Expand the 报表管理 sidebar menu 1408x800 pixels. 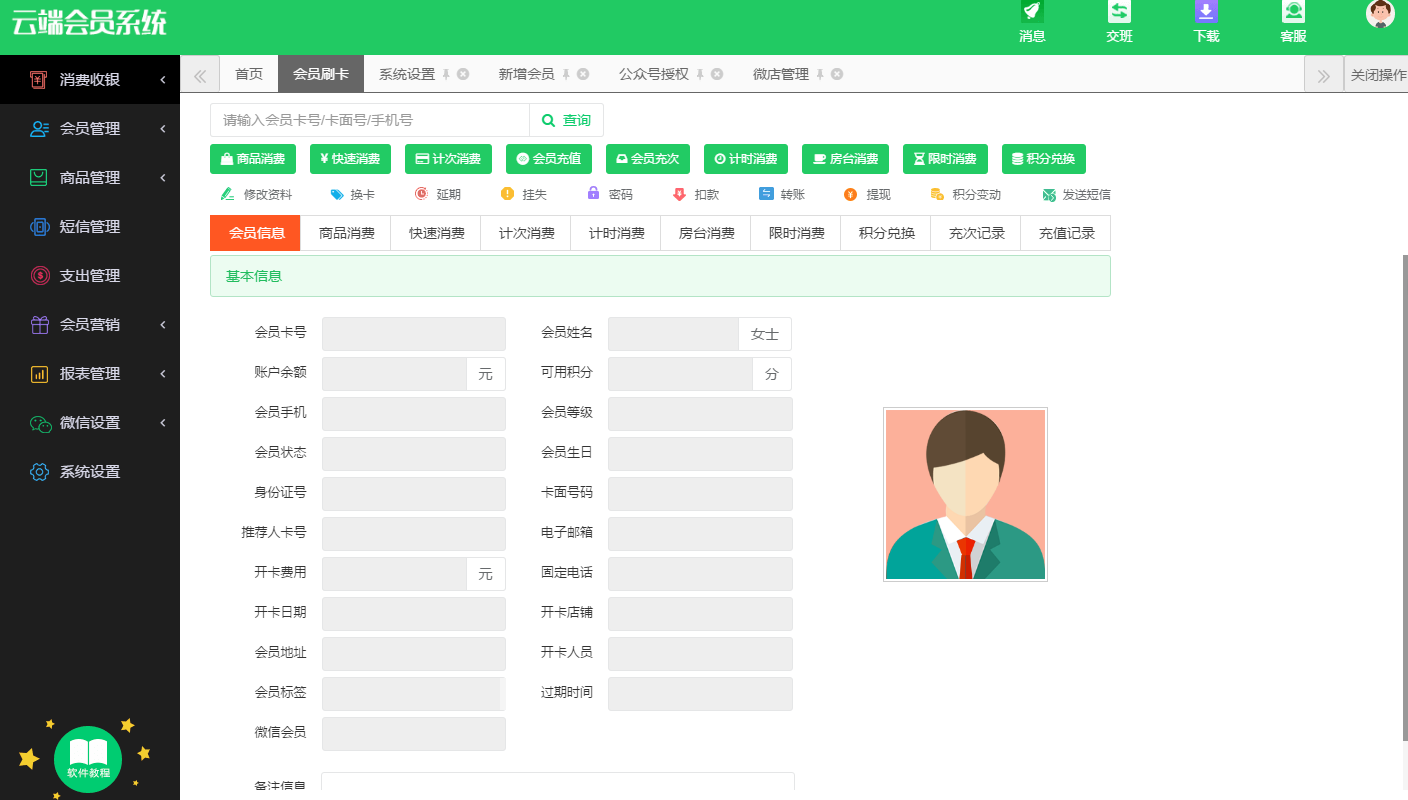[90, 373]
